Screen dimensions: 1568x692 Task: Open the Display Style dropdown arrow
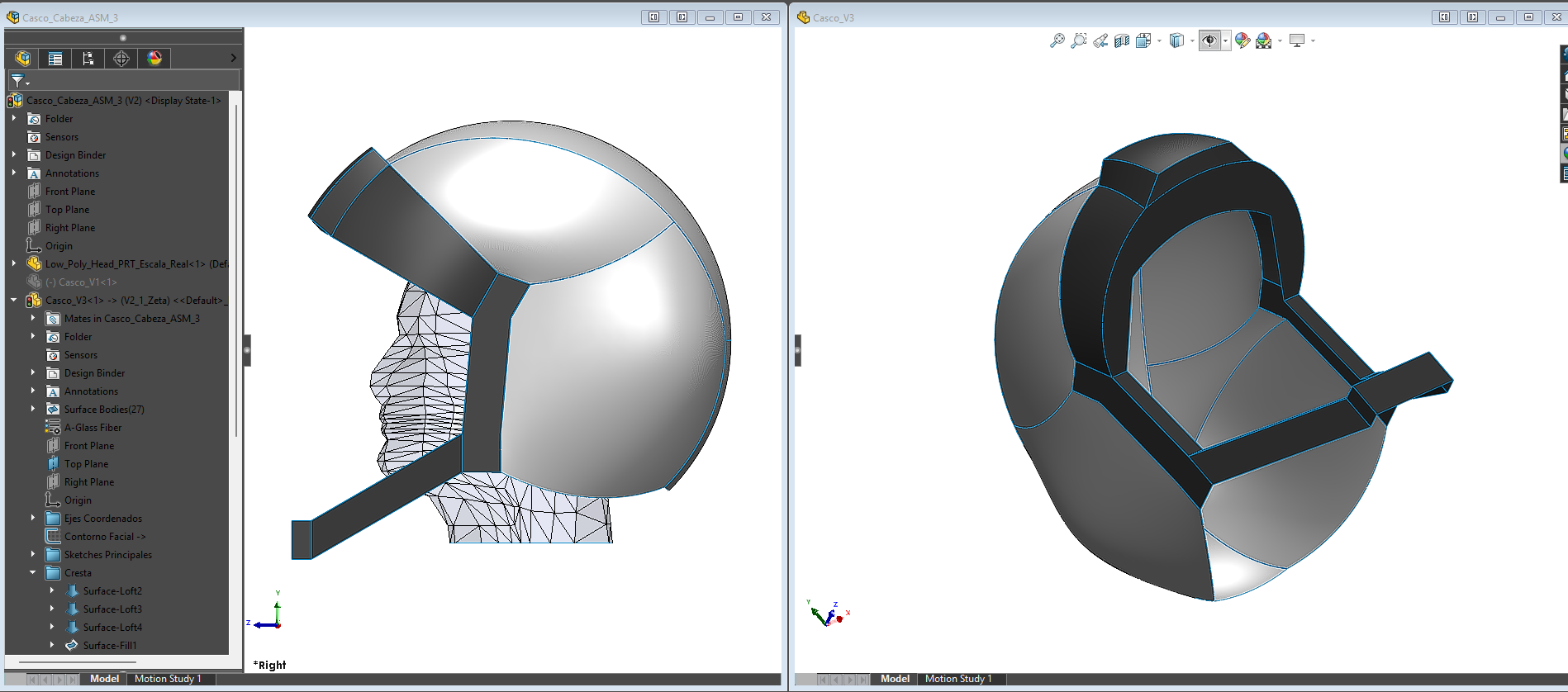[x=1192, y=40]
